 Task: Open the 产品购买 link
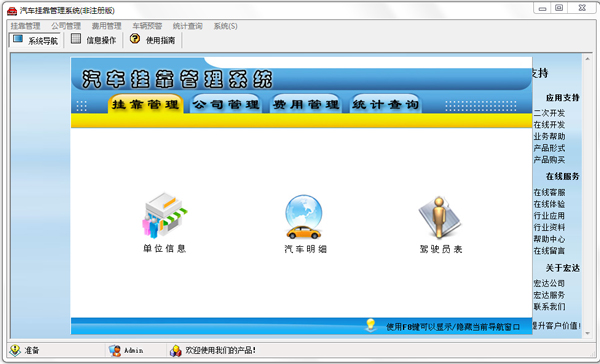[549, 160]
